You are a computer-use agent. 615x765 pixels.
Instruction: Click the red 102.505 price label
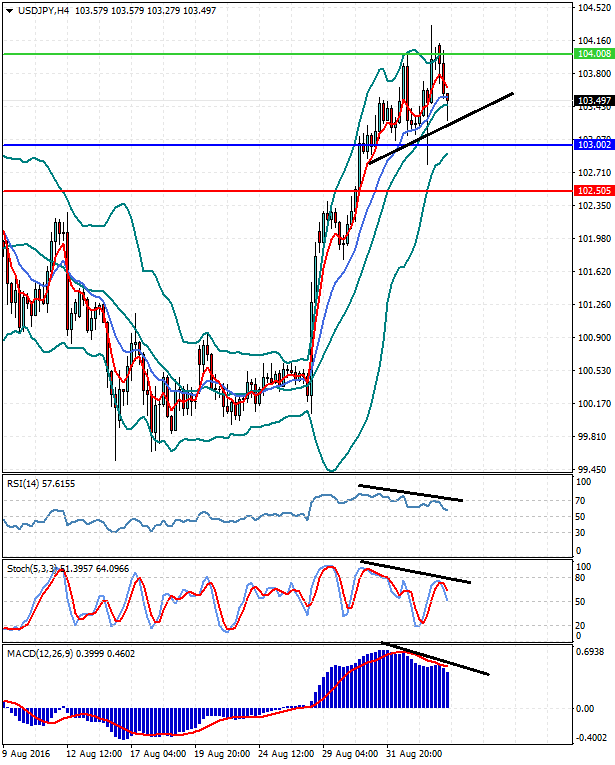(x=593, y=190)
